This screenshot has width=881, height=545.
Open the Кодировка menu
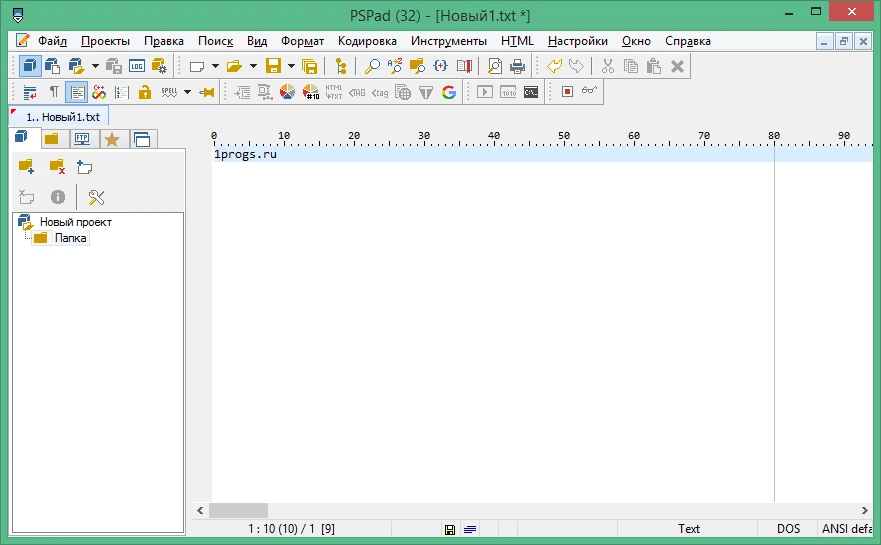pos(367,41)
